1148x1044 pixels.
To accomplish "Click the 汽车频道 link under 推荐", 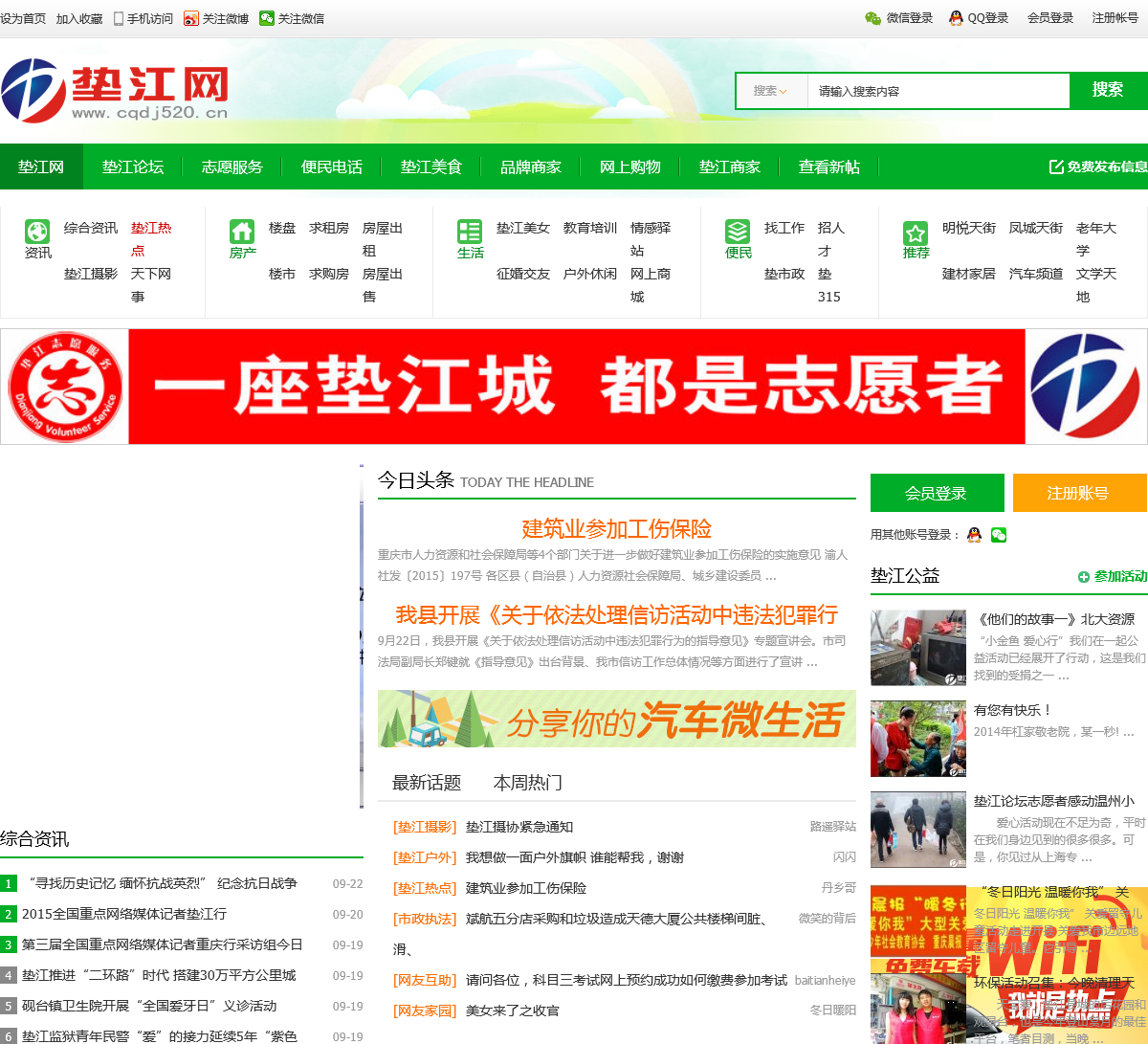I will [1036, 274].
